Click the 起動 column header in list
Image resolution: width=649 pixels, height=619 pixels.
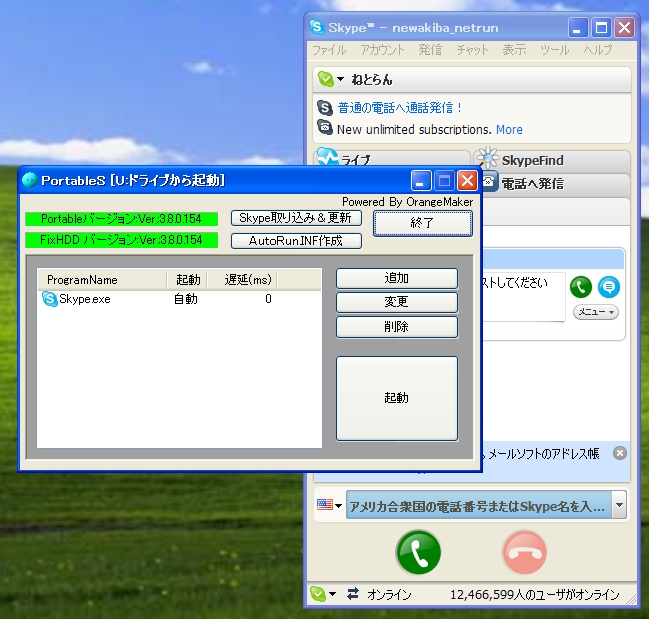(x=187, y=280)
